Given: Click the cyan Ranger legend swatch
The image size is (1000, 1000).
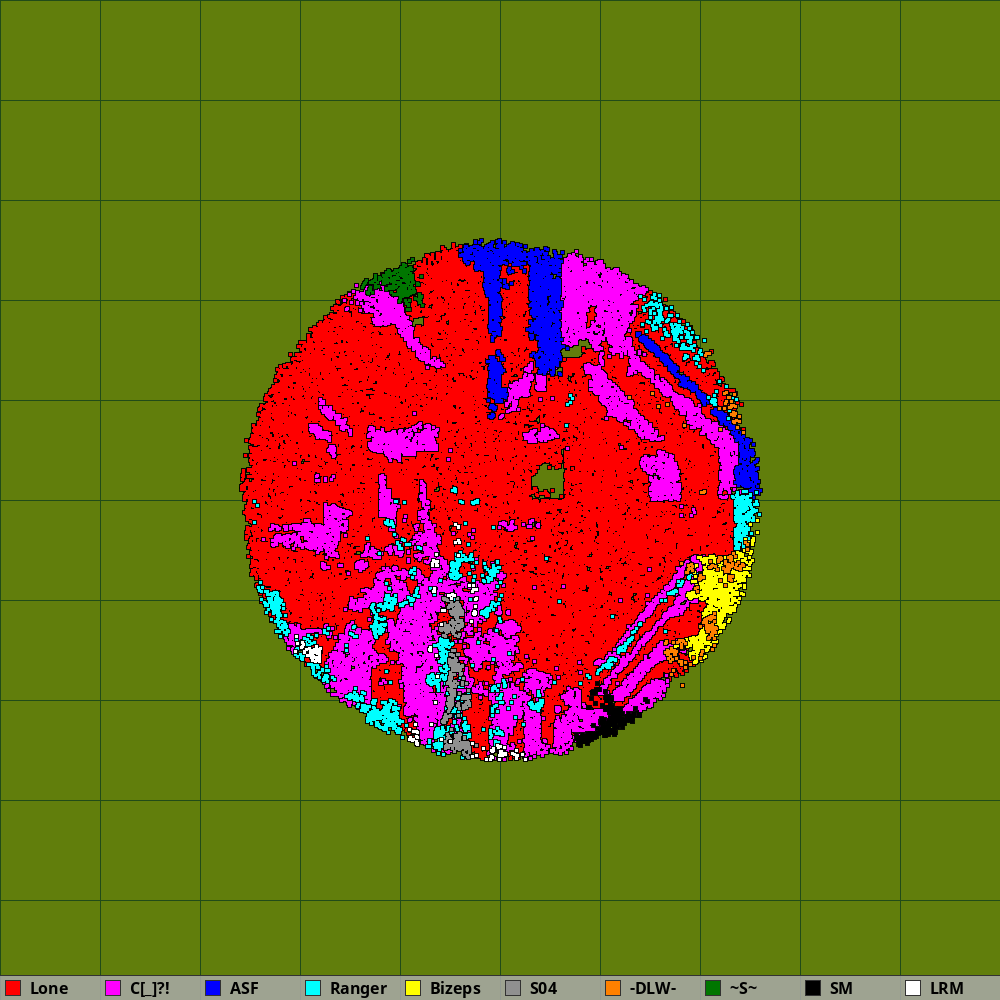Looking at the screenshot, I should 313,988.
